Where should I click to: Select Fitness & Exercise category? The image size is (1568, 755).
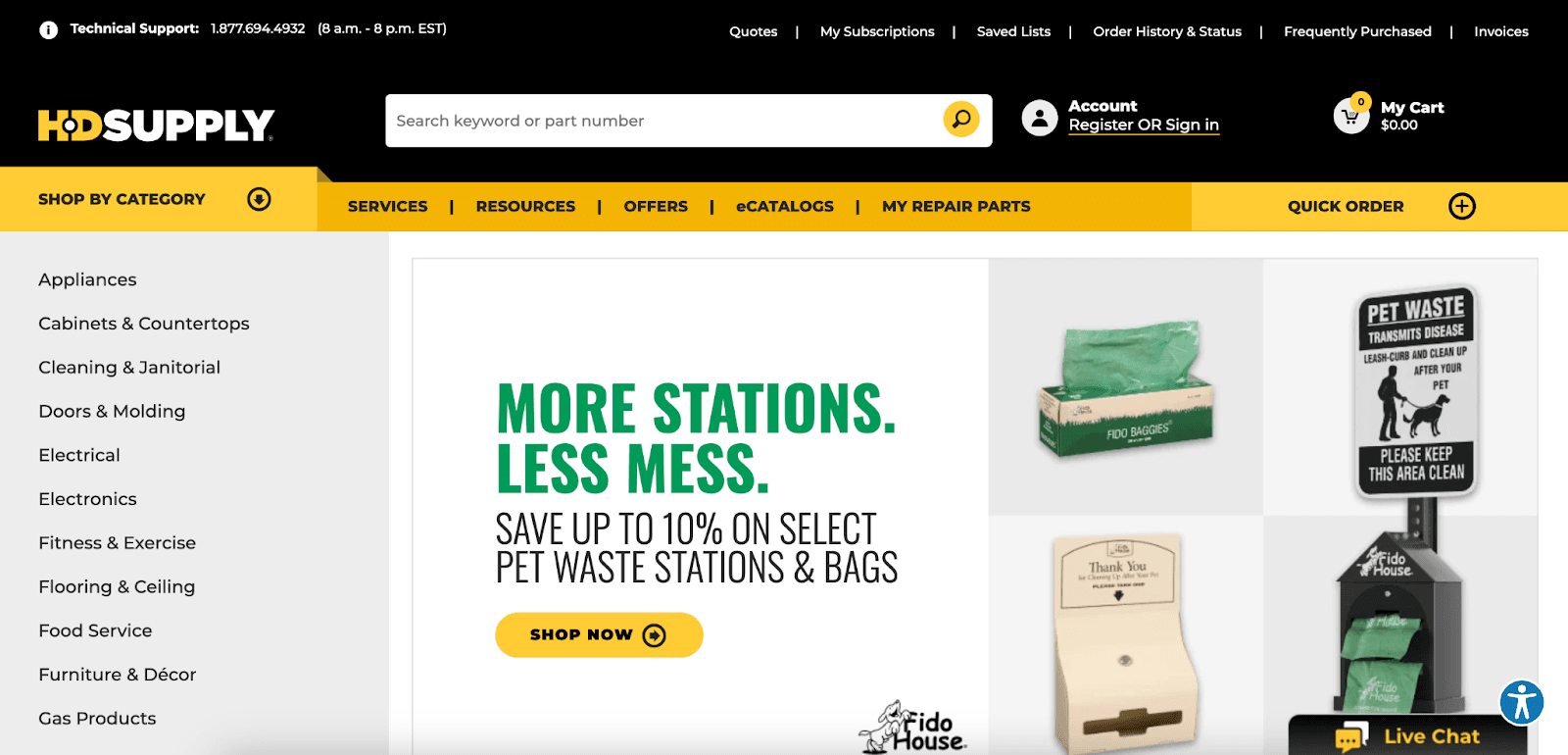tap(117, 542)
